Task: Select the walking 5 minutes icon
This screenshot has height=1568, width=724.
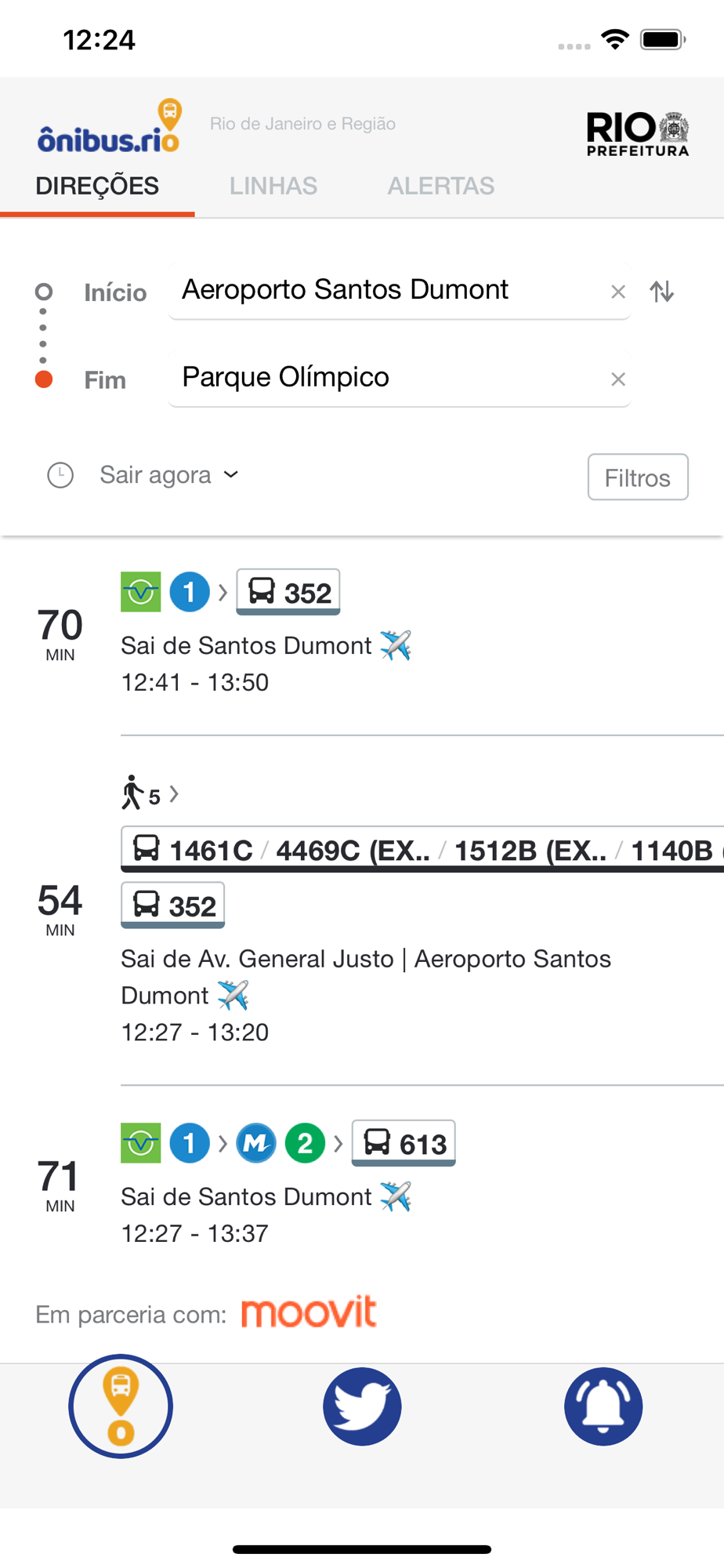Action: [141, 793]
